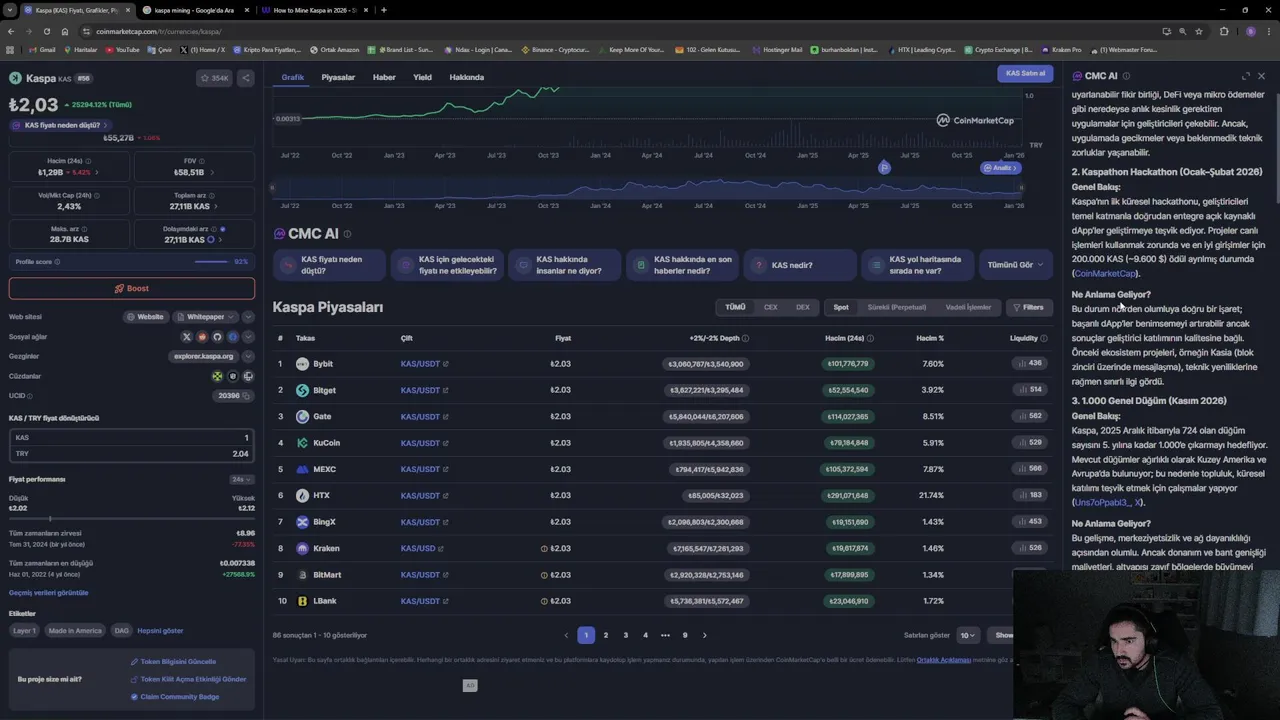Switch to Haber tab
The image size is (1280, 720).
pyautogui.click(x=384, y=77)
